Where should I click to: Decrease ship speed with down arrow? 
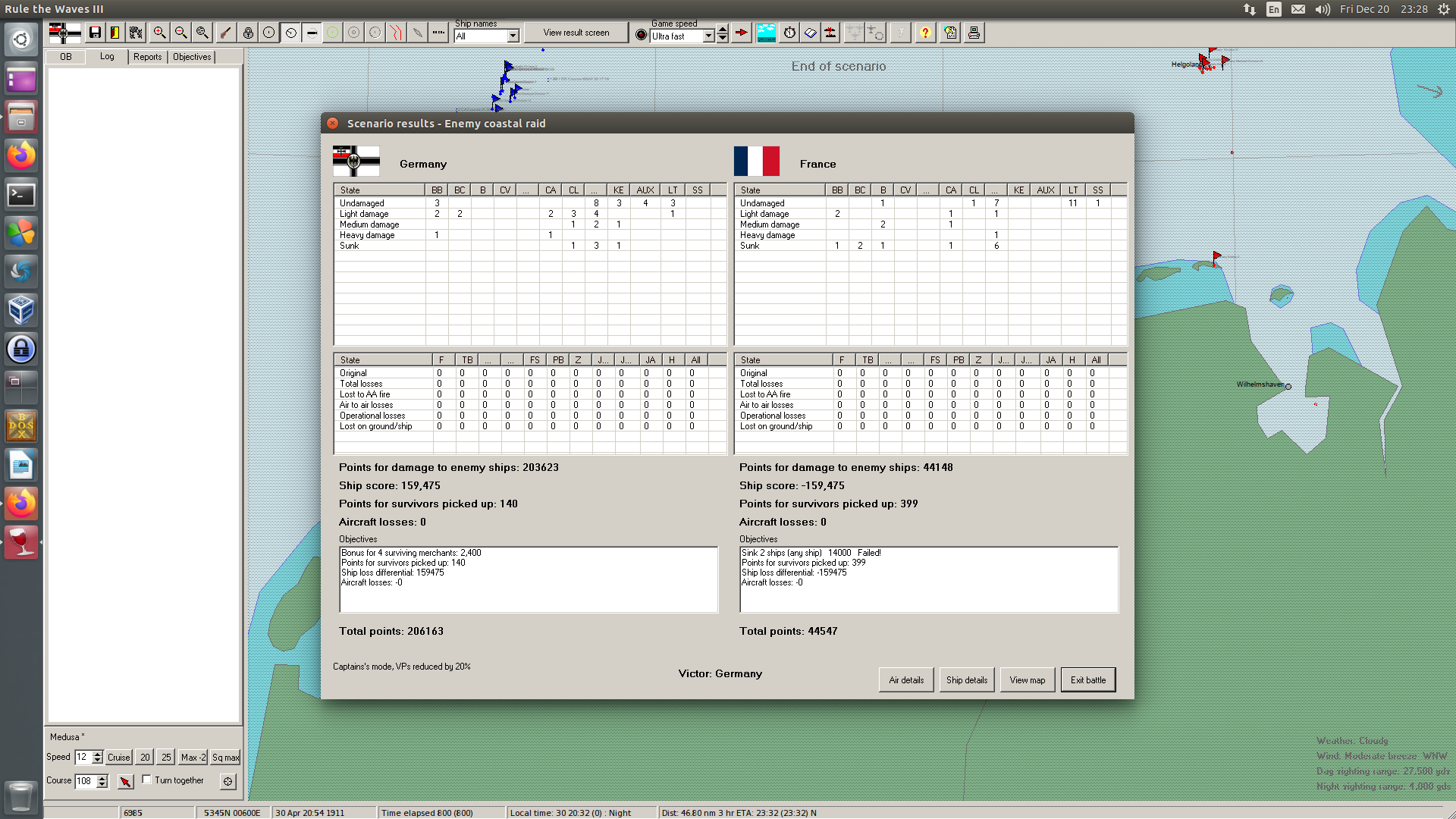(97, 761)
